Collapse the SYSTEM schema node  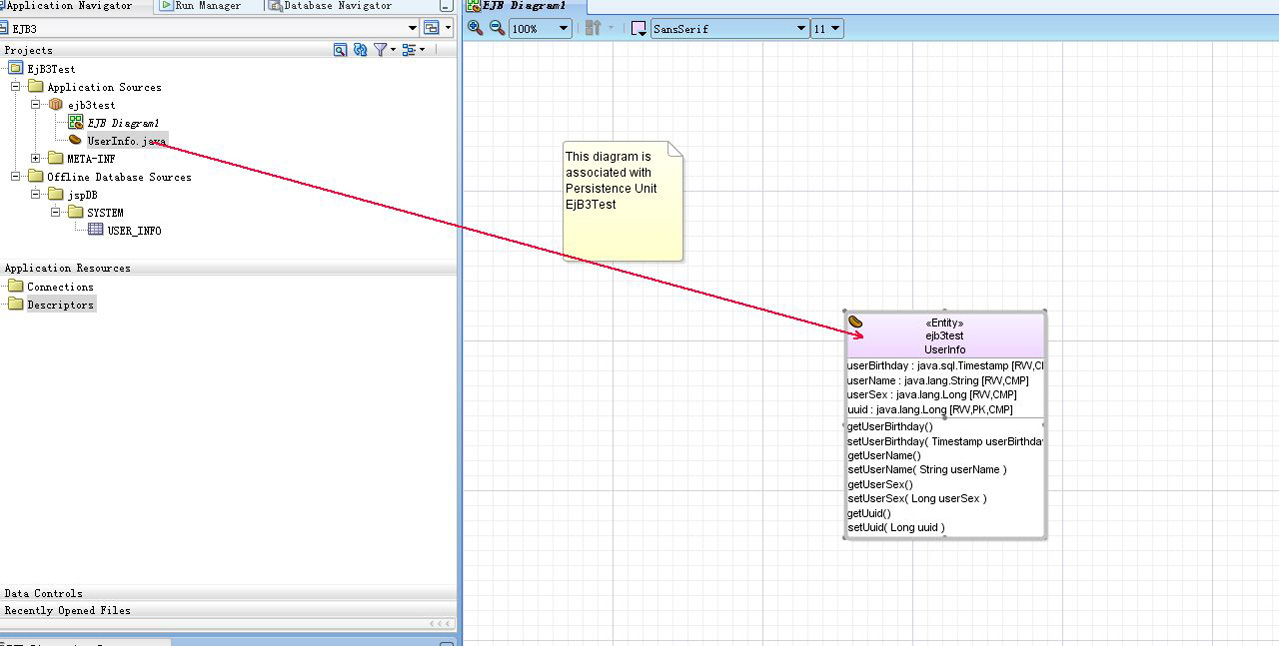tap(56, 213)
